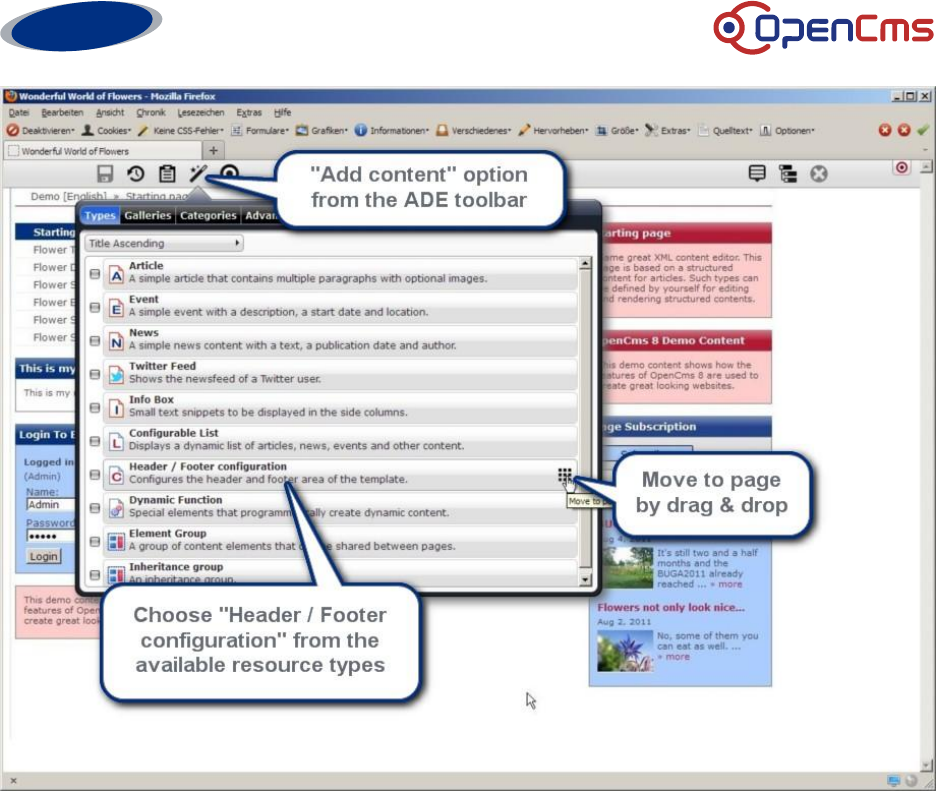Click the green checkmark icon in developer toolbar

pos(923,130)
